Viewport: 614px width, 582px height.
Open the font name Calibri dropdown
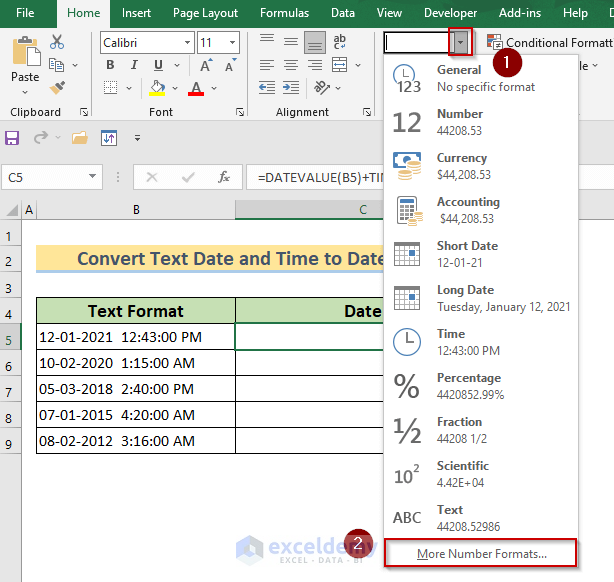[x=186, y=43]
